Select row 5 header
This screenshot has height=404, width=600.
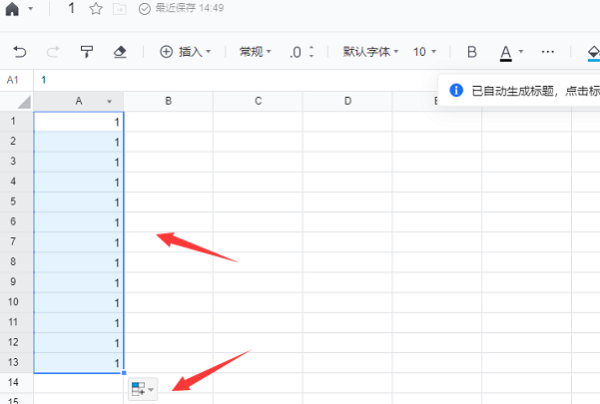pos(16,202)
